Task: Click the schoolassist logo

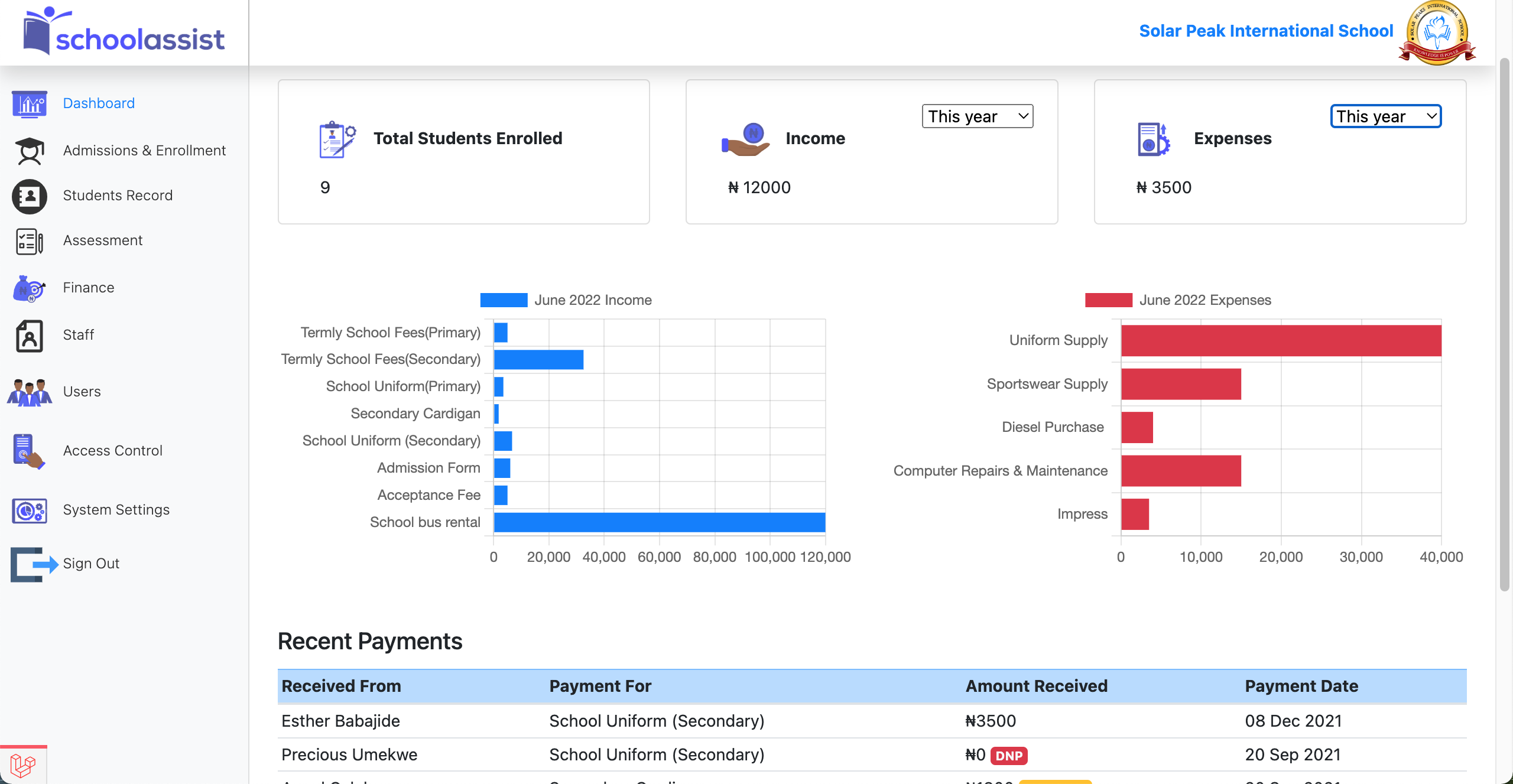Action: pyautogui.click(x=122, y=33)
